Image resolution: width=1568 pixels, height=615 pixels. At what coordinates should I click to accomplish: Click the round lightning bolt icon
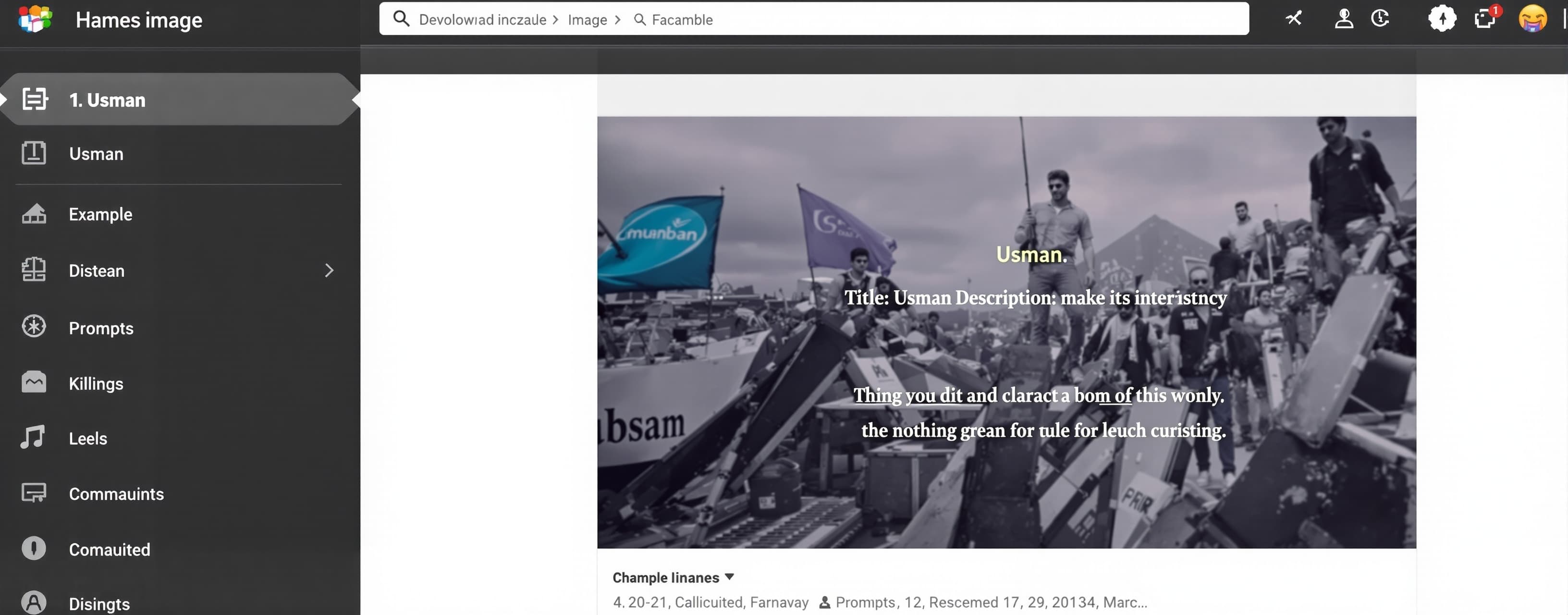pos(1442,18)
